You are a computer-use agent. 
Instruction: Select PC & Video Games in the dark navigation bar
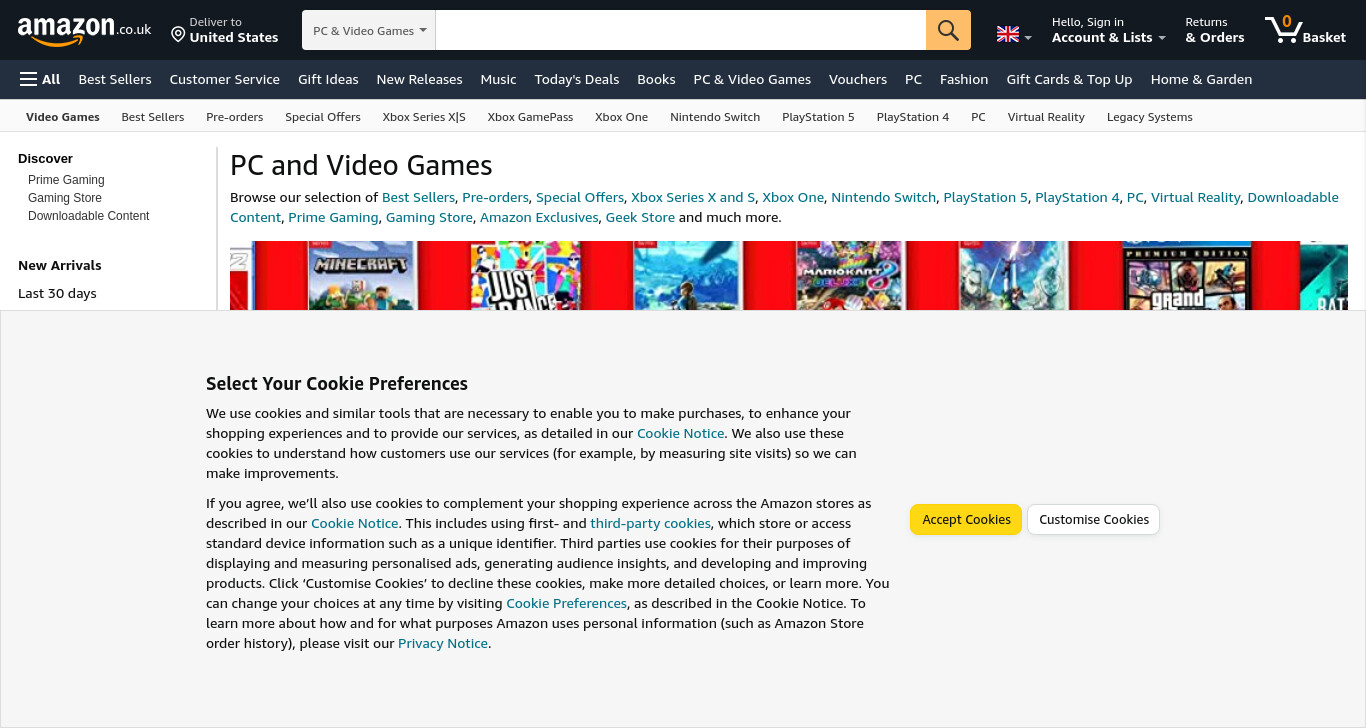point(752,79)
